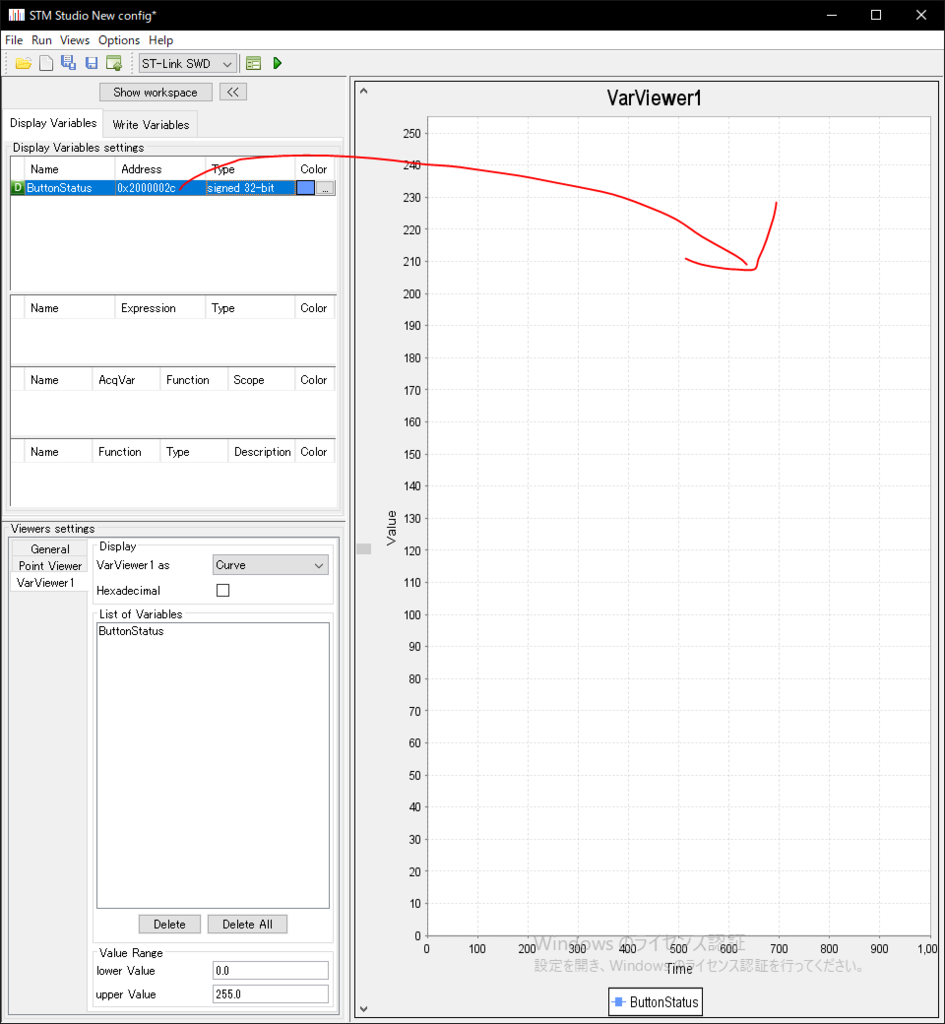The height and width of the screenshot is (1024, 945).
Task: Click the Description column header
Action: tap(262, 451)
